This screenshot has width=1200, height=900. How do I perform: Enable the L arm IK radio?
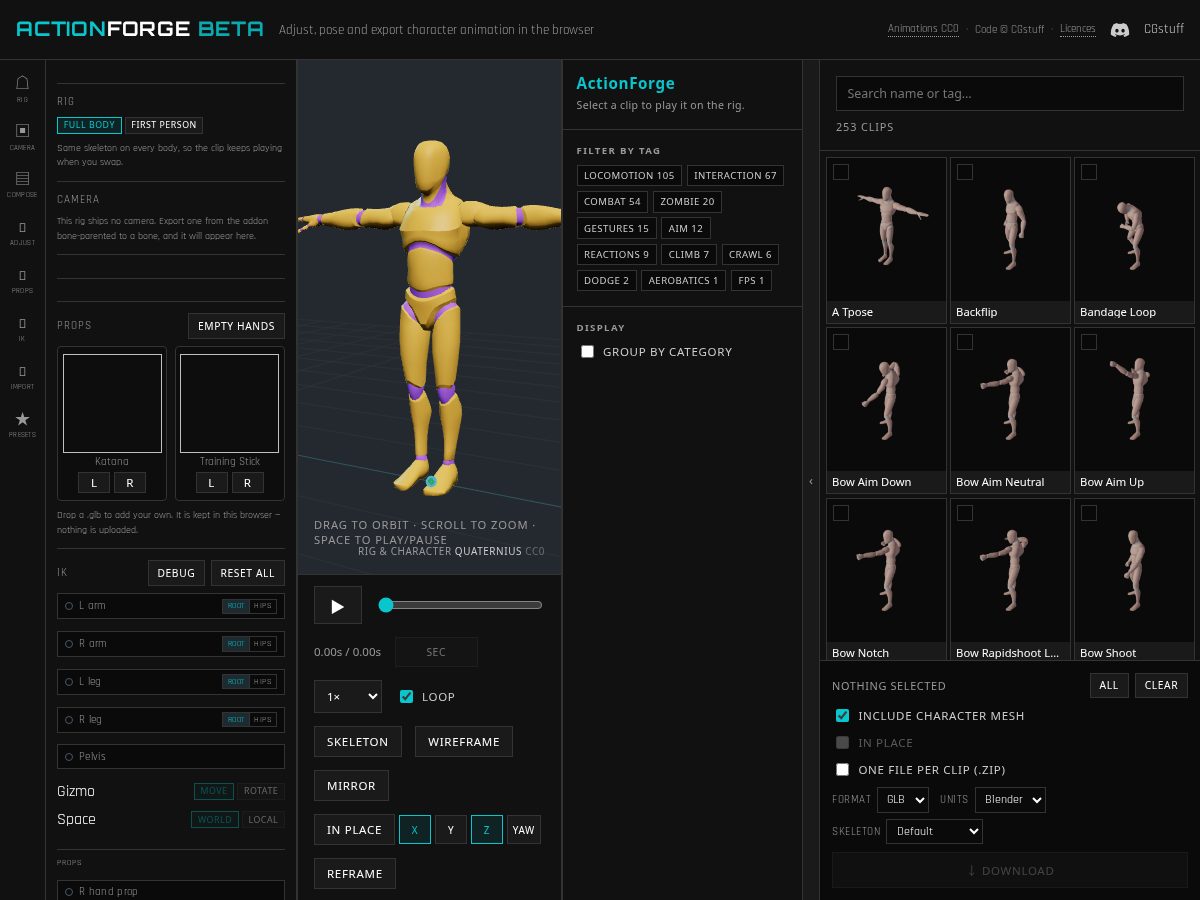click(x=69, y=606)
